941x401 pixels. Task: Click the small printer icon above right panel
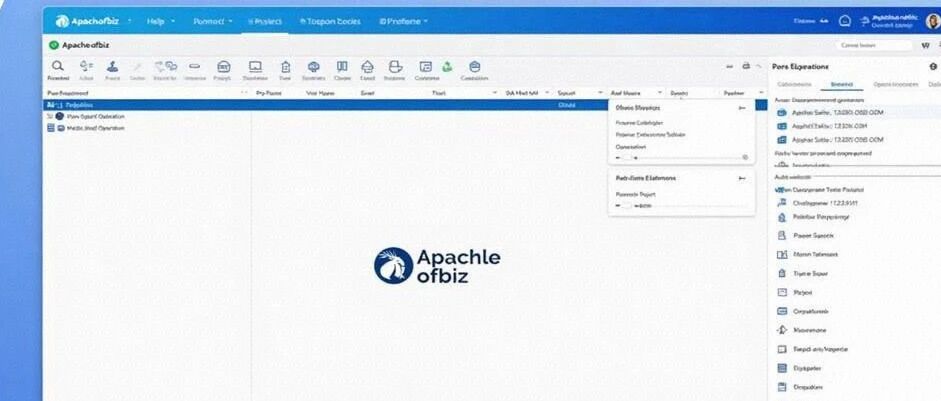point(746,66)
